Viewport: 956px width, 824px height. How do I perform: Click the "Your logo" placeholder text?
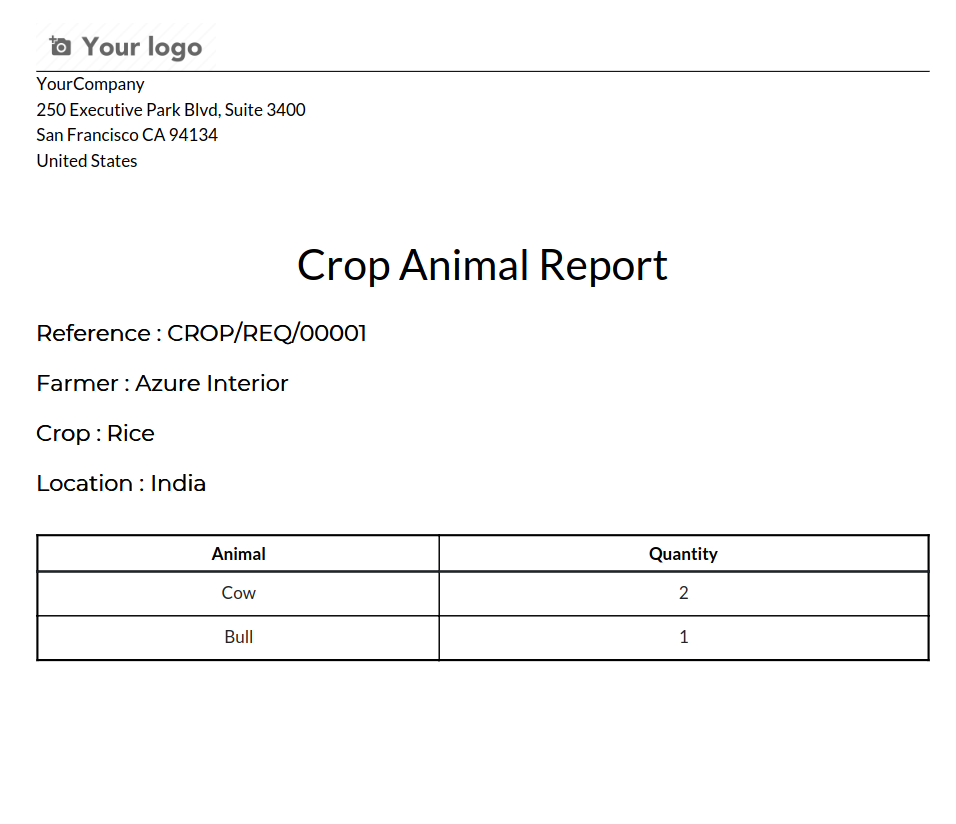[x=141, y=47]
